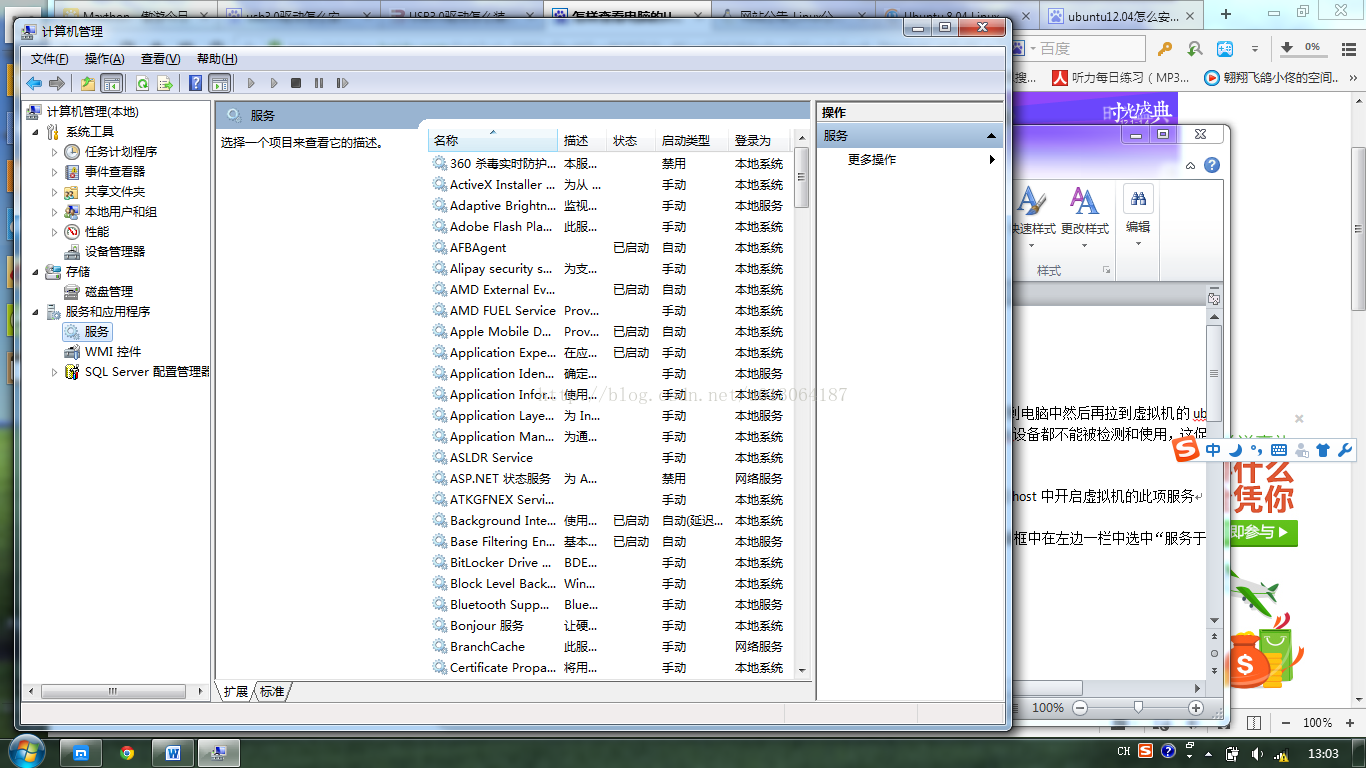Sort services by 启动类型 column header
1366x768 pixels.
(x=693, y=141)
